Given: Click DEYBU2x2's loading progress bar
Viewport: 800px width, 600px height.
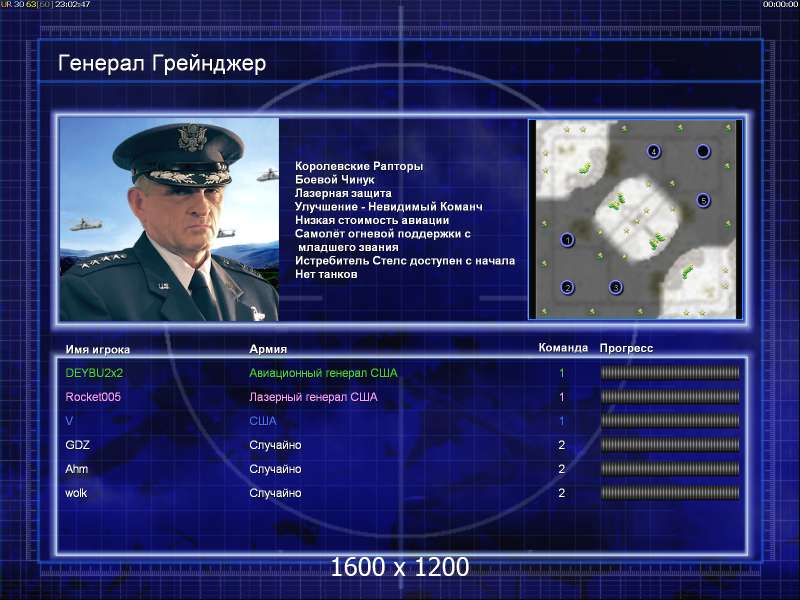Looking at the screenshot, I should pyautogui.click(x=670, y=373).
